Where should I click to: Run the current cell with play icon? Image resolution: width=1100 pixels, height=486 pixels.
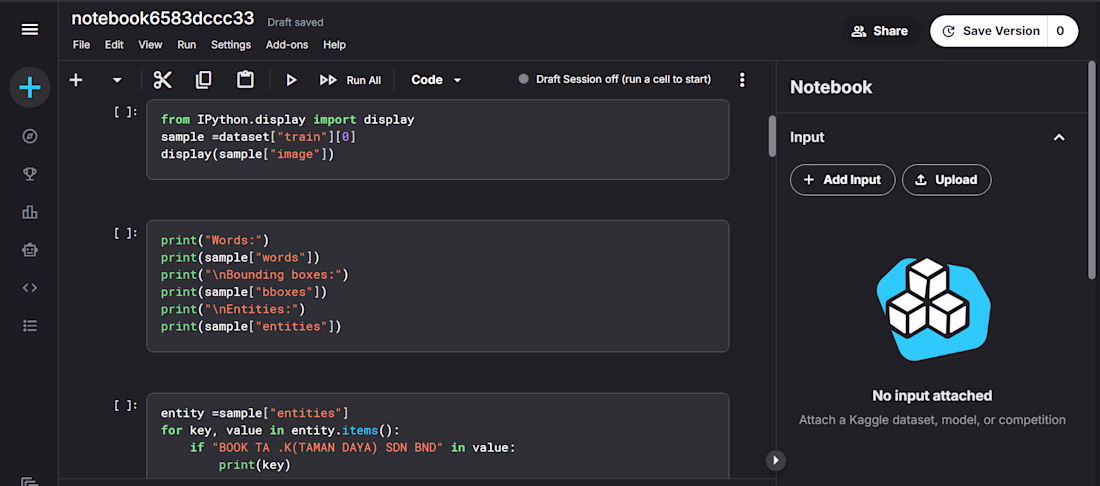pos(291,80)
